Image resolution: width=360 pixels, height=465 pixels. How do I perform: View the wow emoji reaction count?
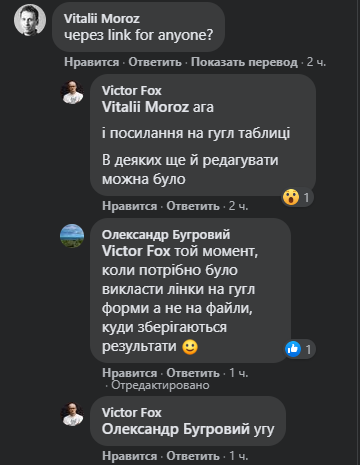click(x=297, y=197)
